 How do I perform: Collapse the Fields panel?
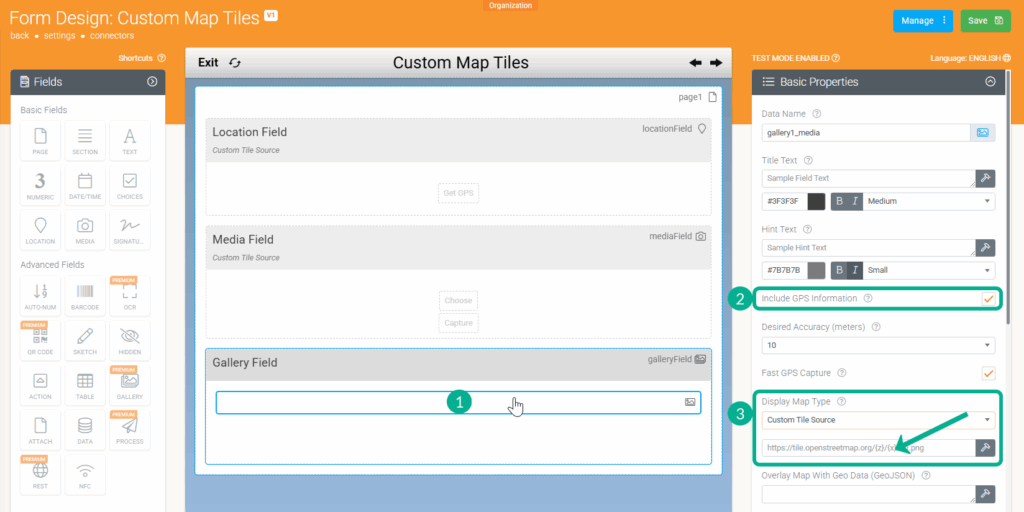coord(152,82)
